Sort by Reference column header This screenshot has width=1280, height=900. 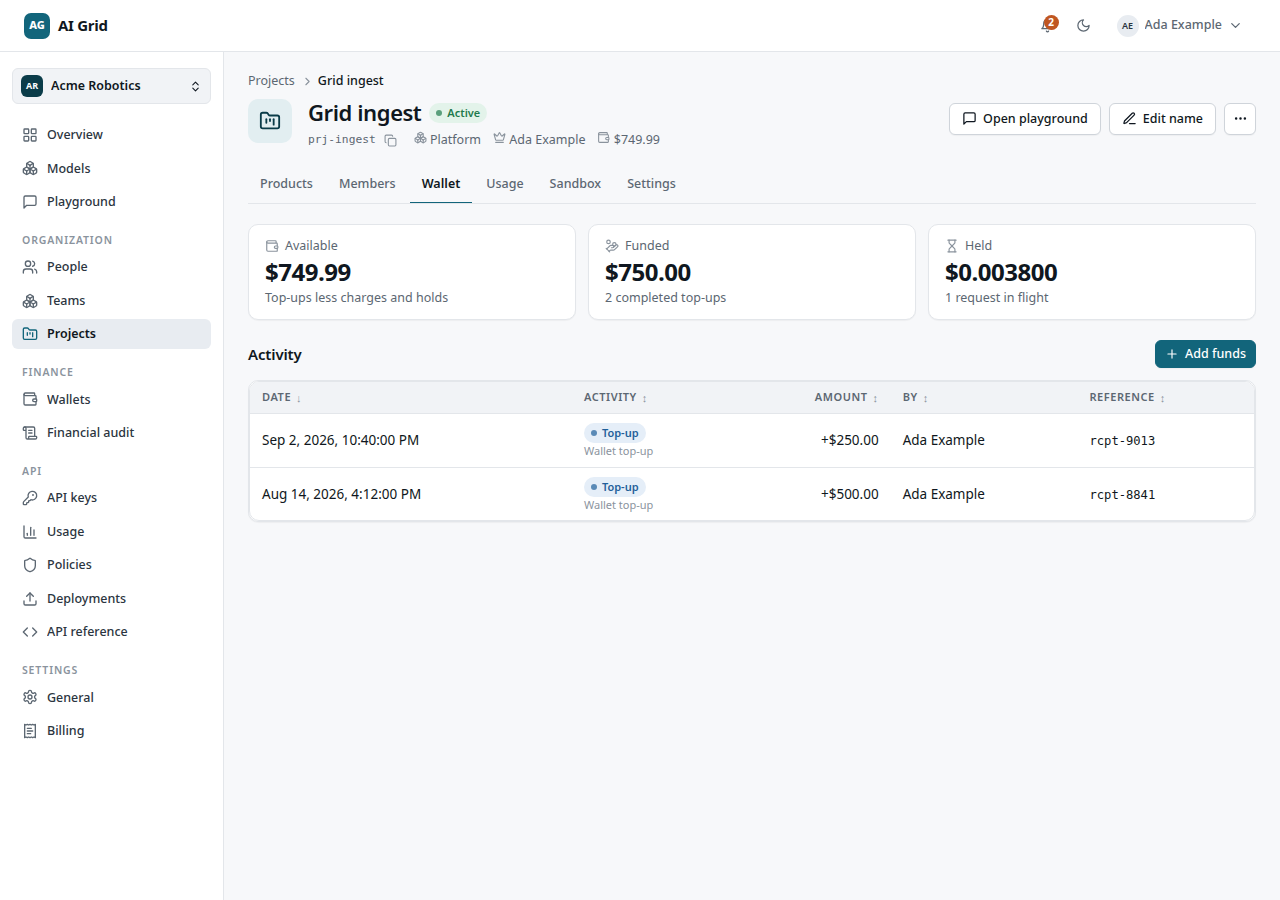click(x=1128, y=397)
